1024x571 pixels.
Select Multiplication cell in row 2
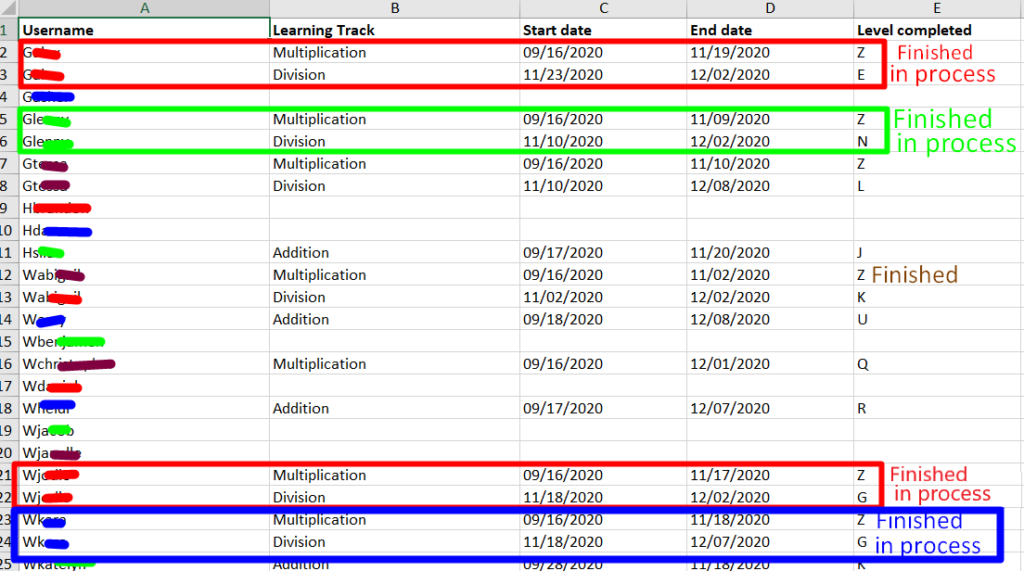394,52
